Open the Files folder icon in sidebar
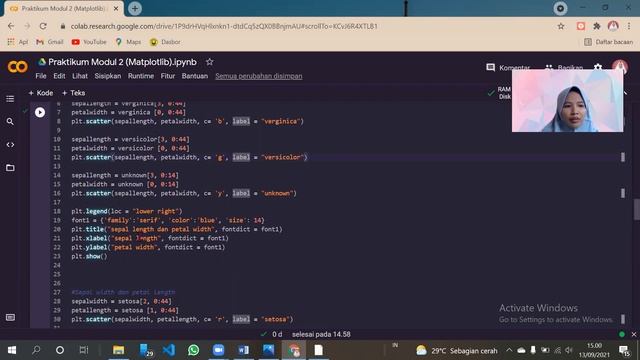Screen dimensions: 640x360 tap(10, 168)
